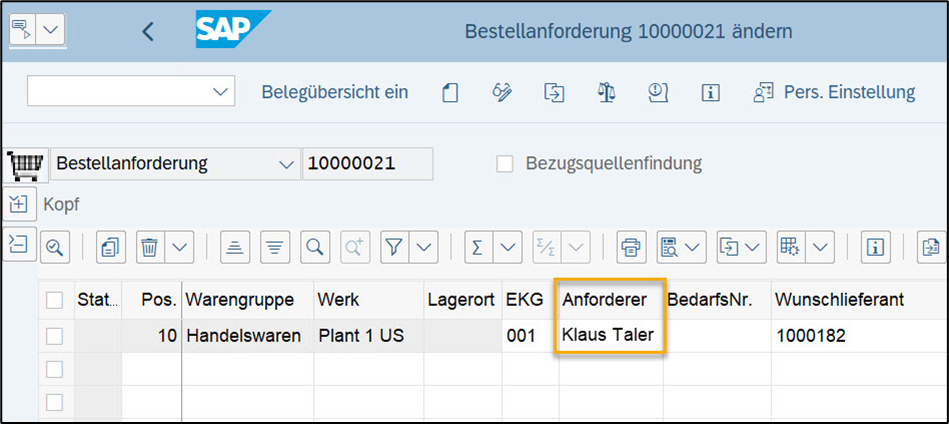Viewport: 949px width, 424px height.
Task: Click the create new document icon
Action: (x=450, y=92)
